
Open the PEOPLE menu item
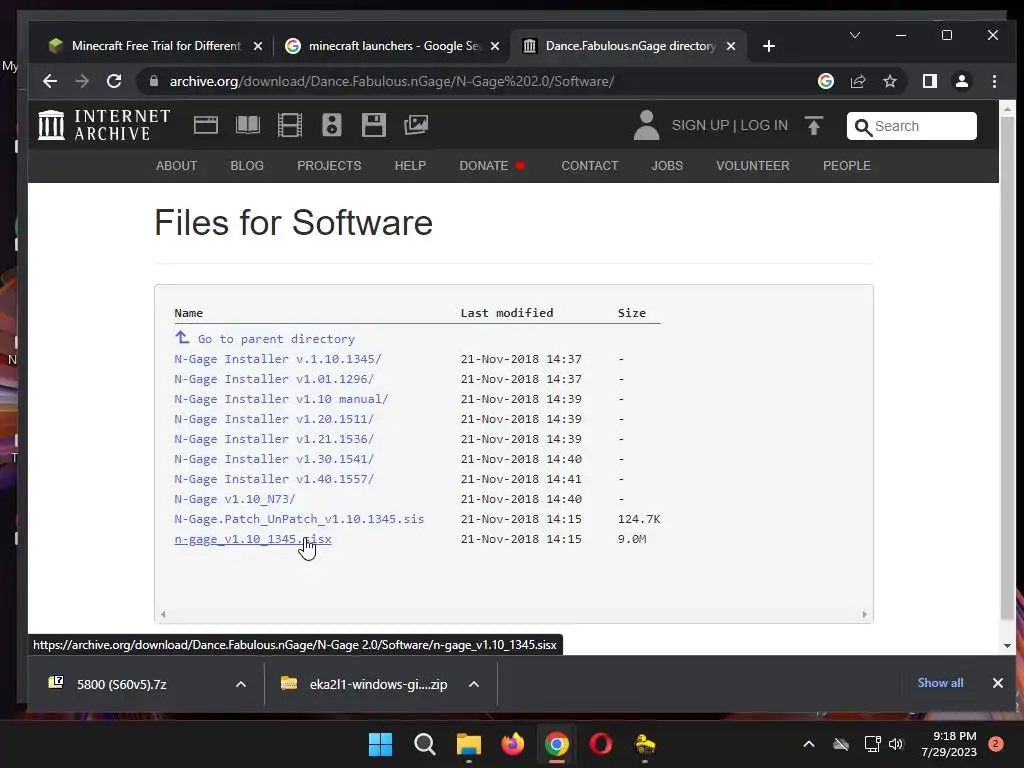point(846,165)
